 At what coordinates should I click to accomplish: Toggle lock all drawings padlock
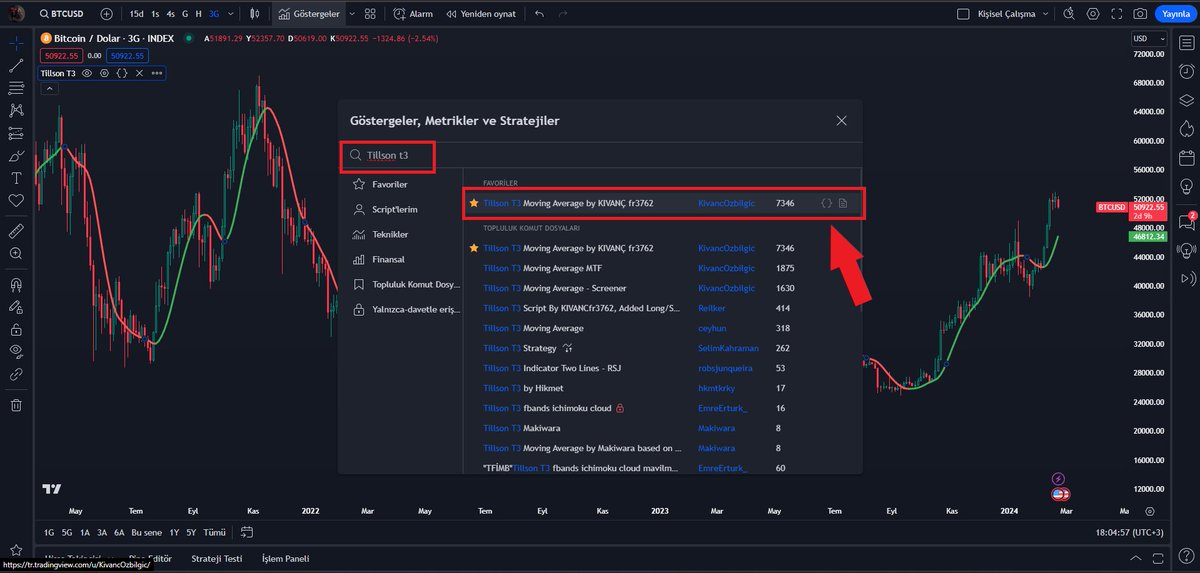16,328
